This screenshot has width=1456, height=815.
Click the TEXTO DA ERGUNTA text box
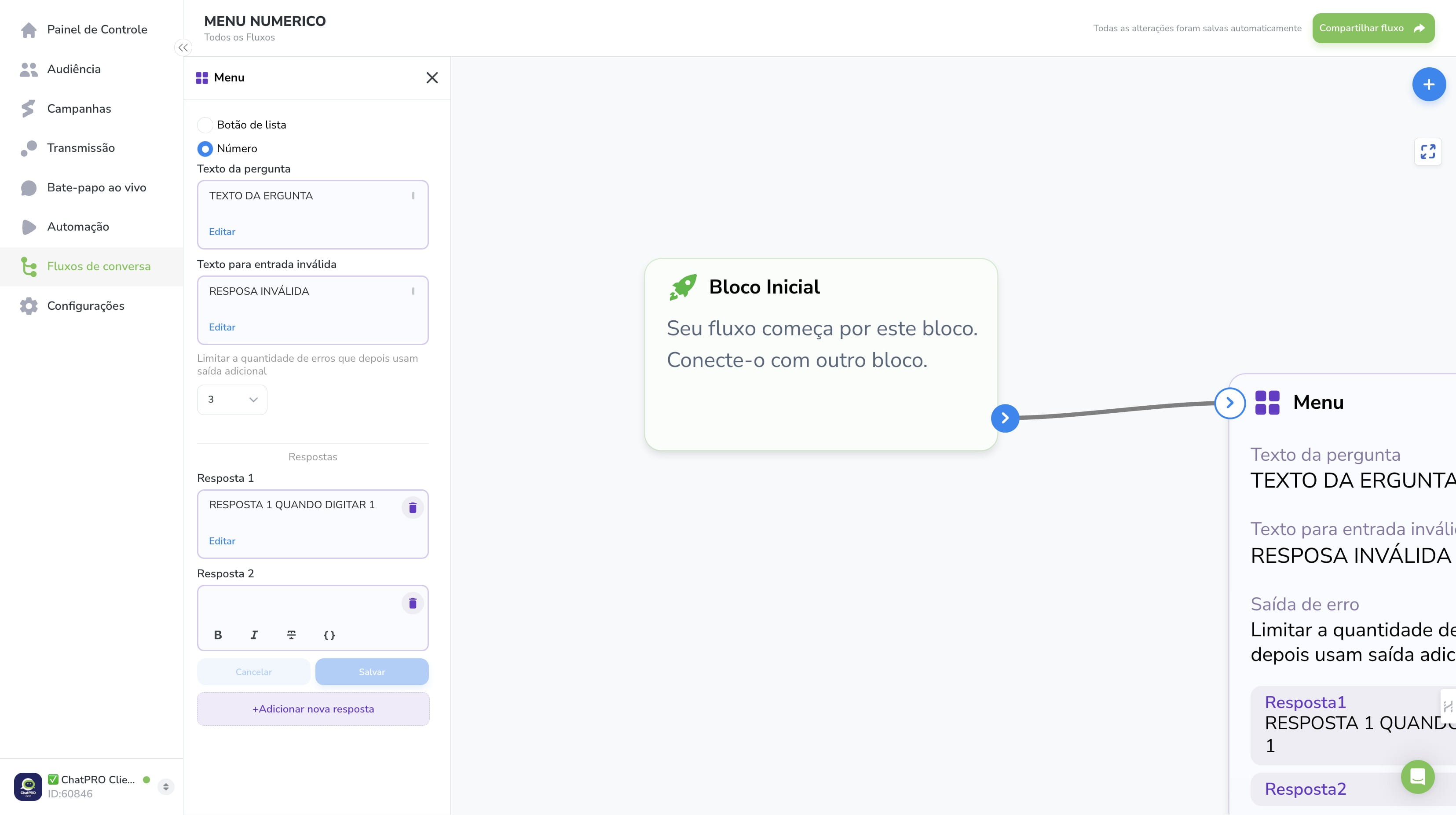click(x=313, y=215)
